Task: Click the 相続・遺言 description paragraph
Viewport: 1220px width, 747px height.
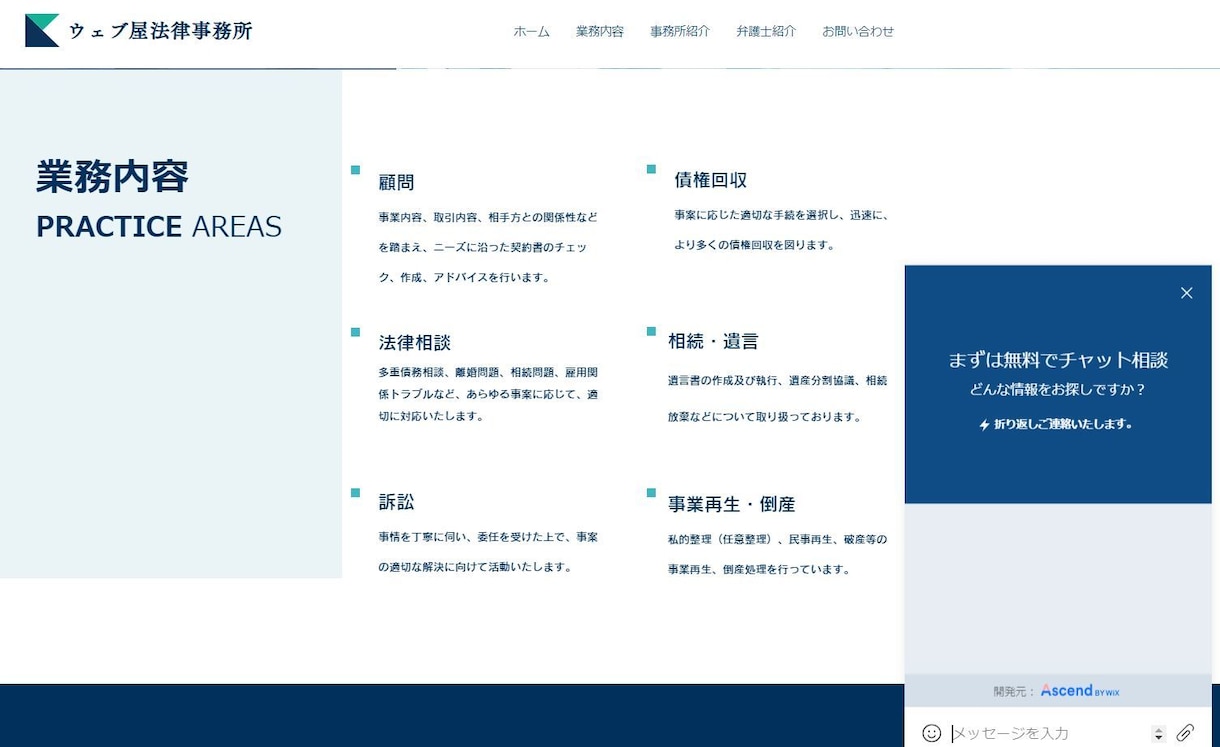Action: point(778,399)
